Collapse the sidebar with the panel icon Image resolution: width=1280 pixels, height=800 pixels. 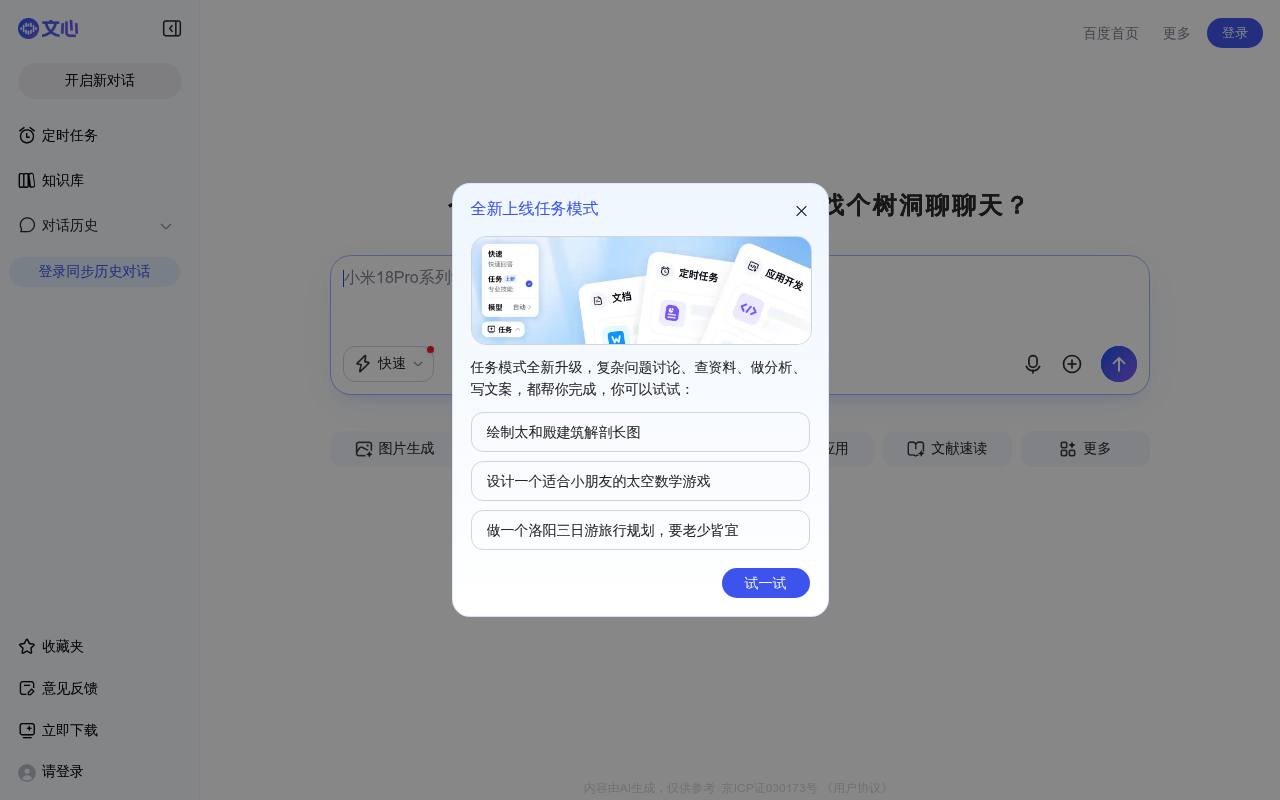pyautogui.click(x=172, y=29)
